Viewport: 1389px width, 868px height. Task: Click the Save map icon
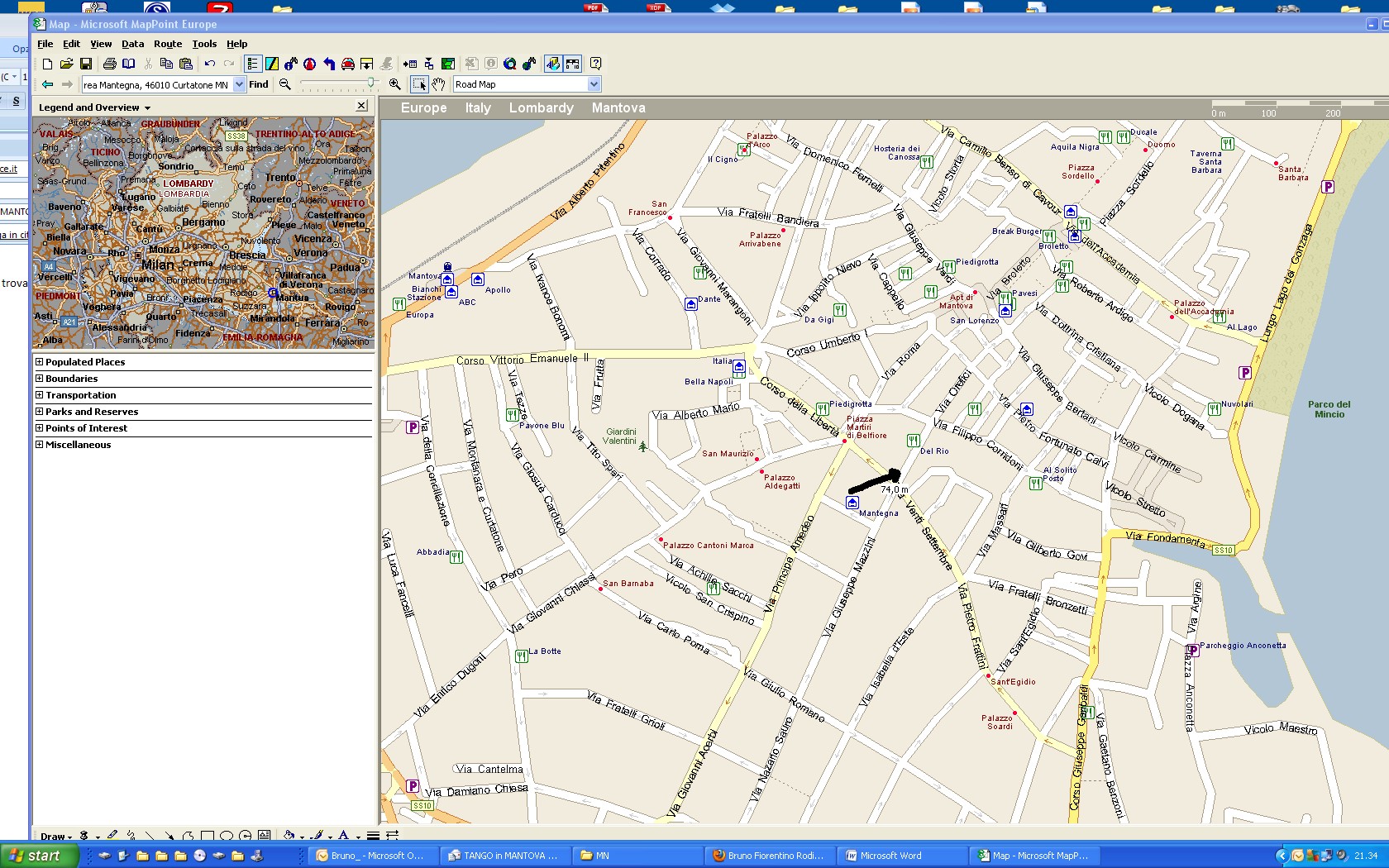[x=86, y=64]
